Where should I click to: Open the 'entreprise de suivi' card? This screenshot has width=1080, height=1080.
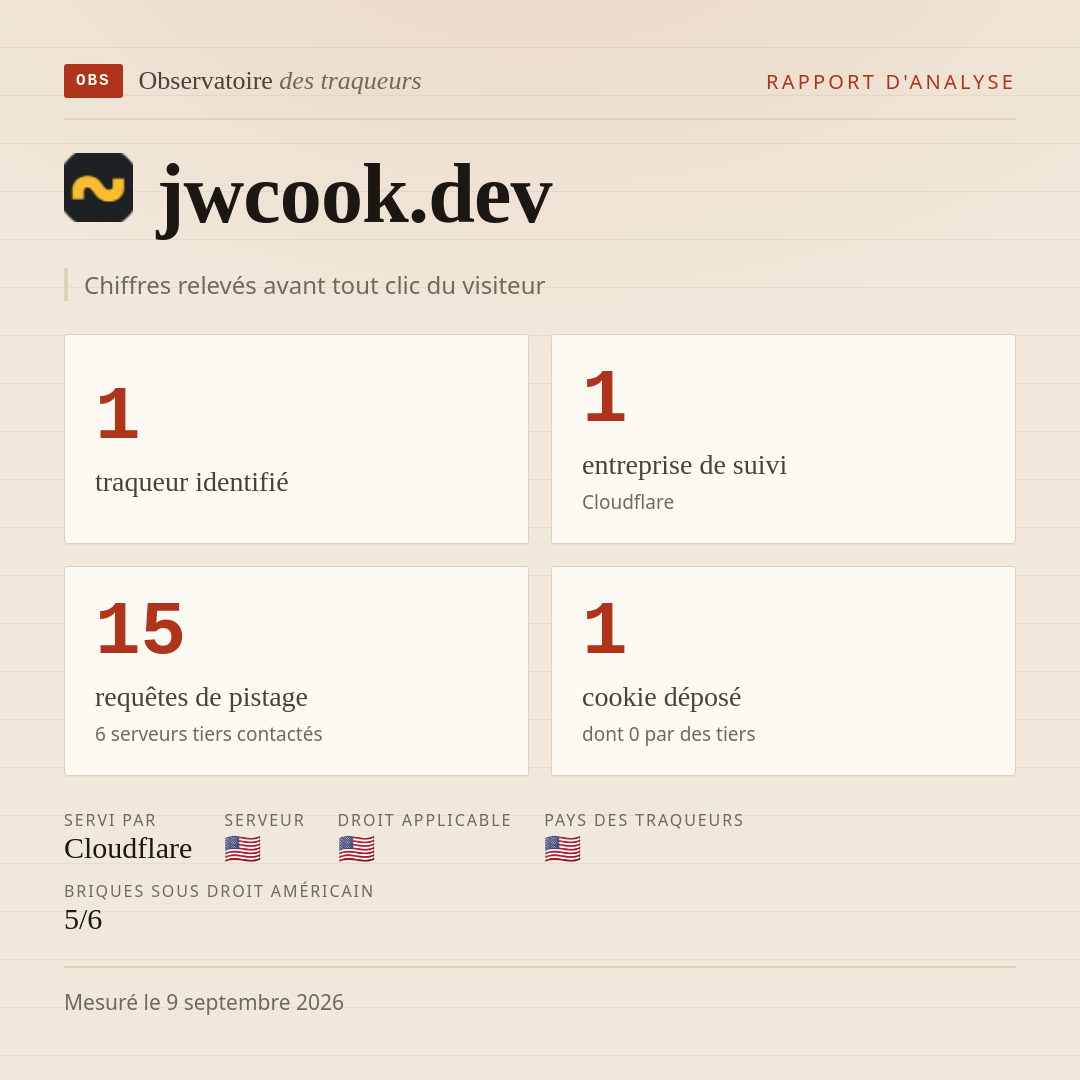783,439
